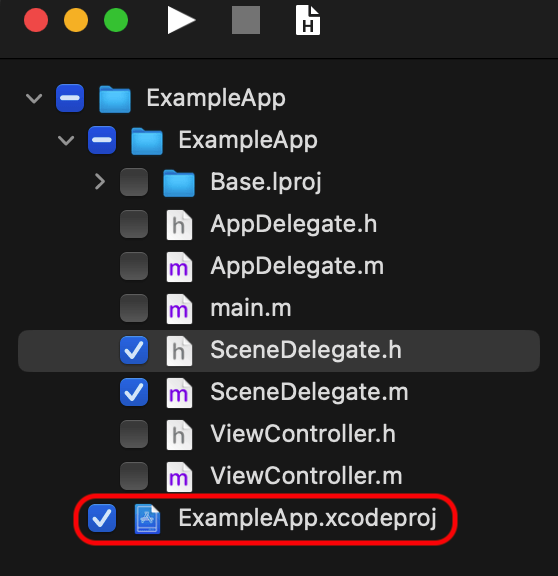Click the AppDelegate.h header file icon

click(179, 225)
